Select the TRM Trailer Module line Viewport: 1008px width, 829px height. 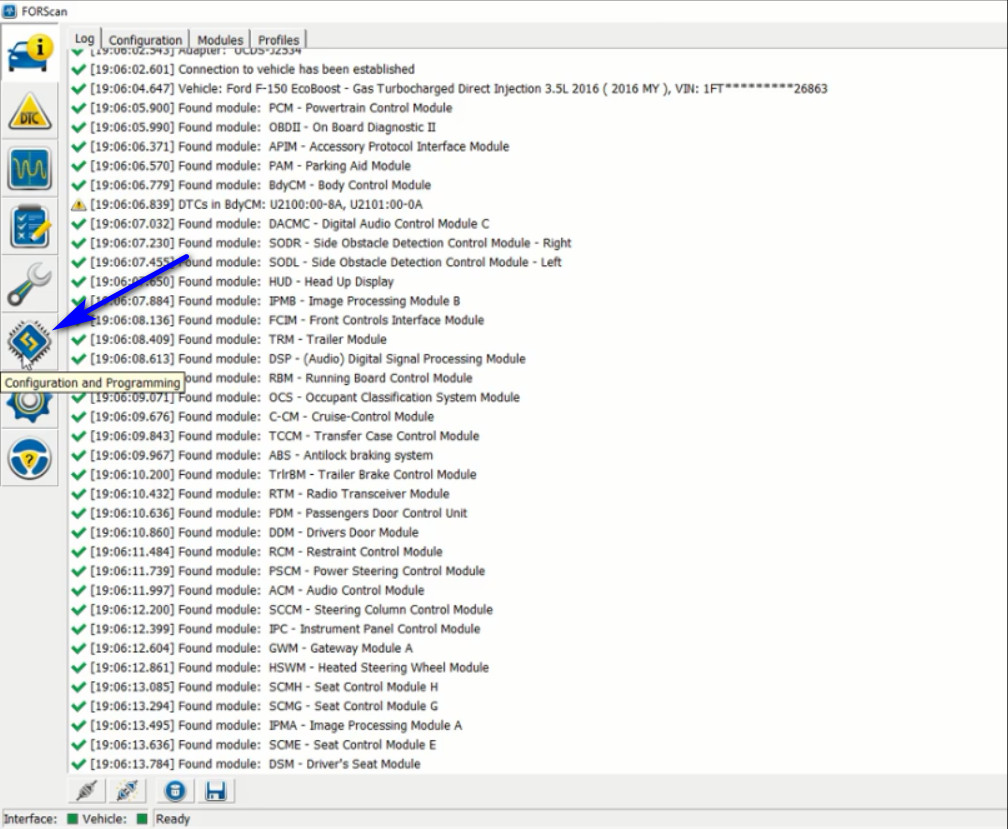point(229,339)
